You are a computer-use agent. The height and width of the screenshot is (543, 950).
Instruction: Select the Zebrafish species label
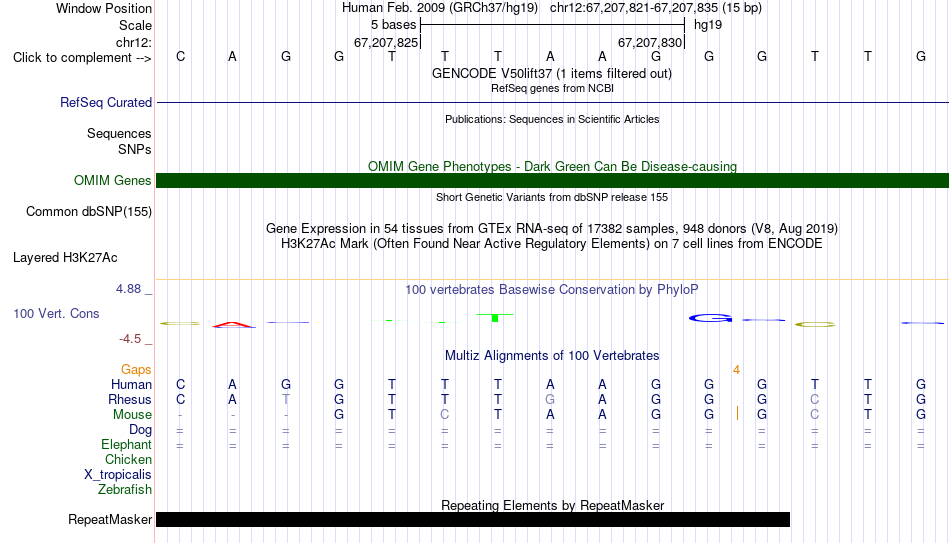coord(125,489)
